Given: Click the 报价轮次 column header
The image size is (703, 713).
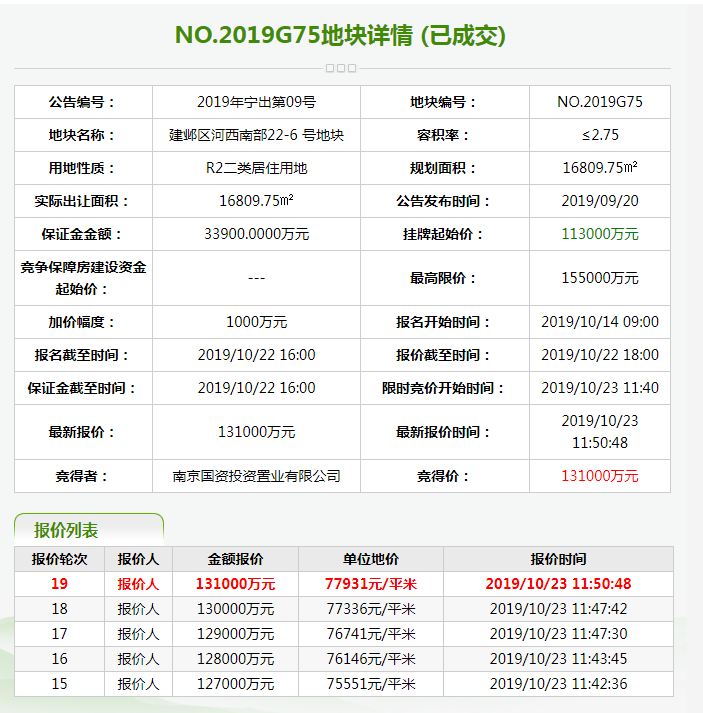Looking at the screenshot, I should pyautogui.click(x=60, y=559).
